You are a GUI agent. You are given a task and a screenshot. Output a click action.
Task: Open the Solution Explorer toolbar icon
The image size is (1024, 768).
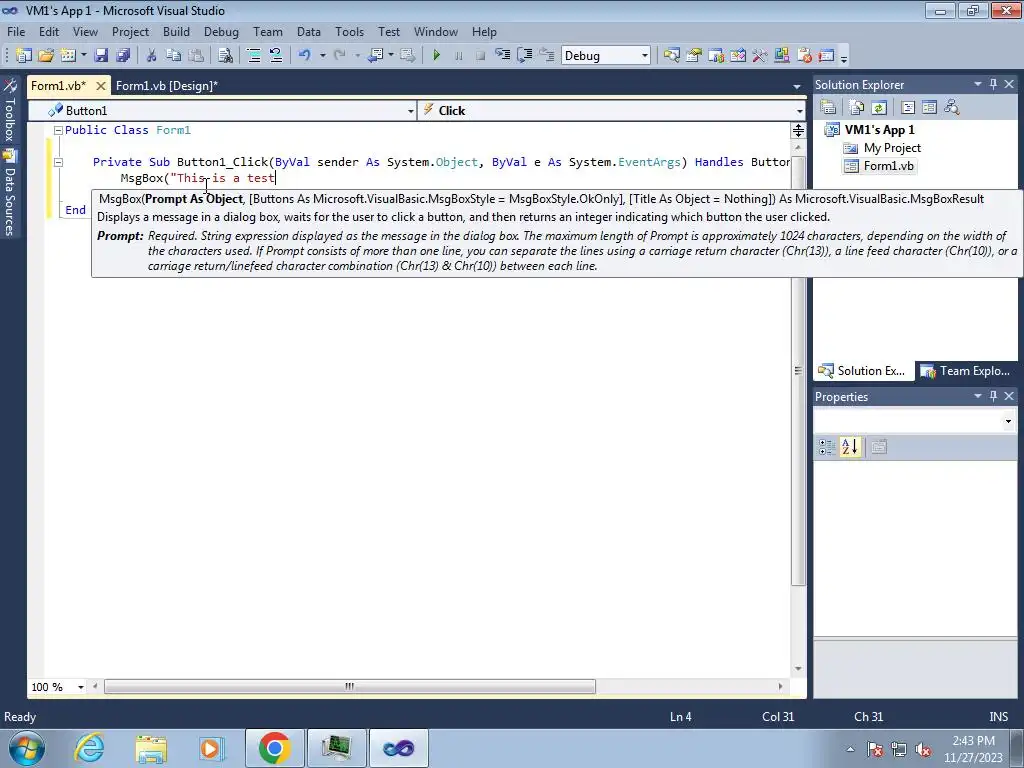(x=671, y=56)
